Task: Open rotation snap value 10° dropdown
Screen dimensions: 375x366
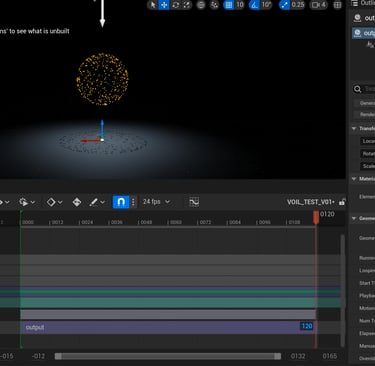Action: [x=266, y=5]
